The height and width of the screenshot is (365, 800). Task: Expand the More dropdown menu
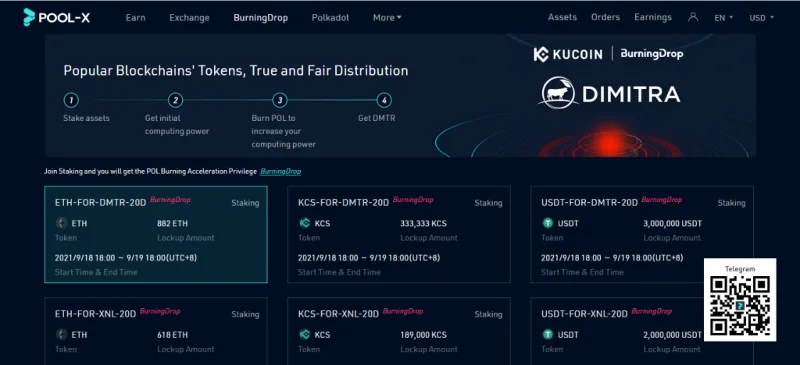click(x=387, y=18)
